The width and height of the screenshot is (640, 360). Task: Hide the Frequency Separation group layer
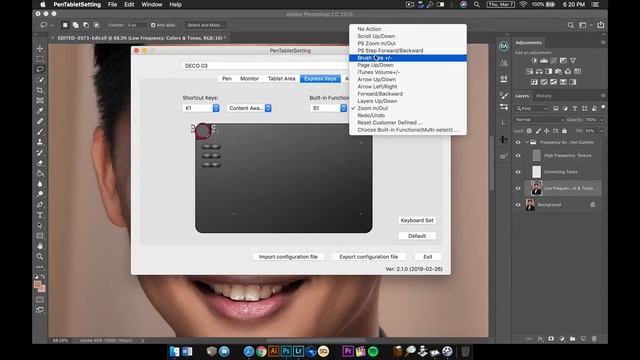518,142
